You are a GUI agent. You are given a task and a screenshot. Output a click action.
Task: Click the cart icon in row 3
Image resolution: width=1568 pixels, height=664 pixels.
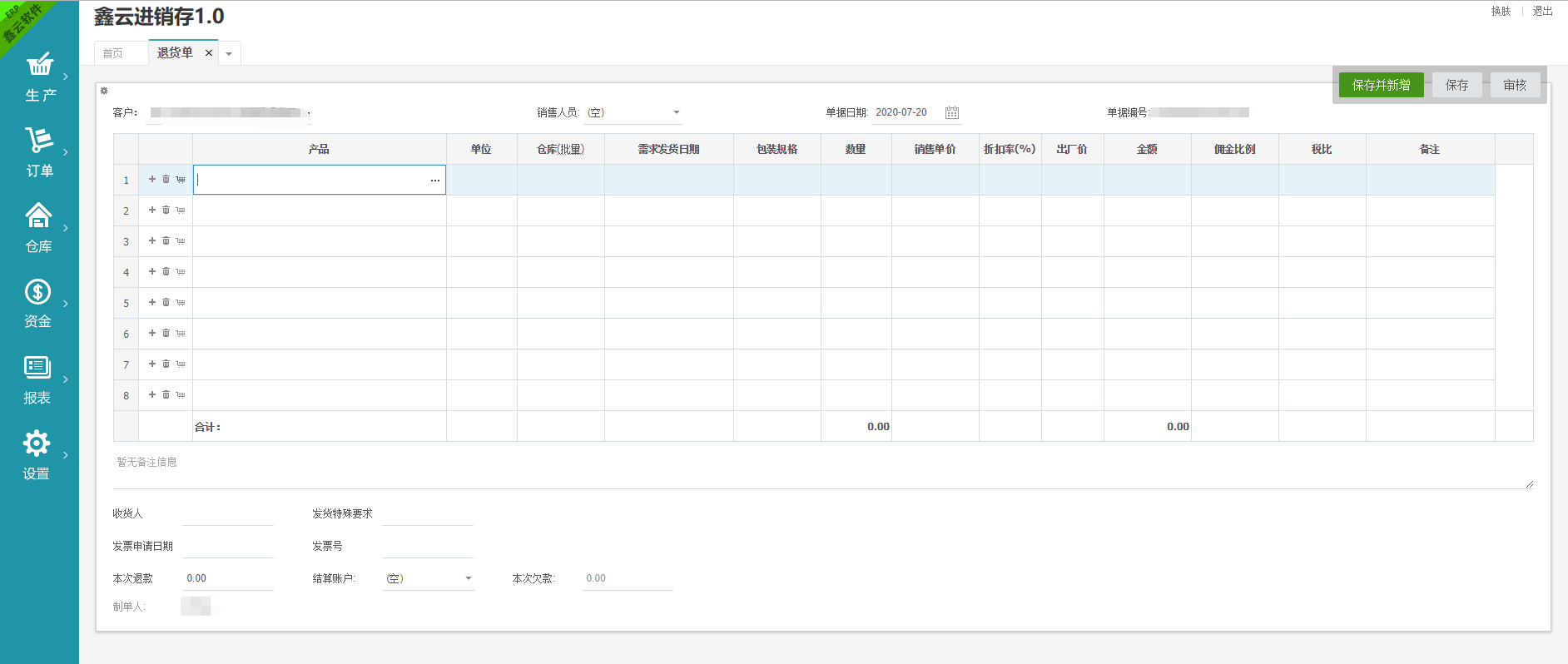181,241
